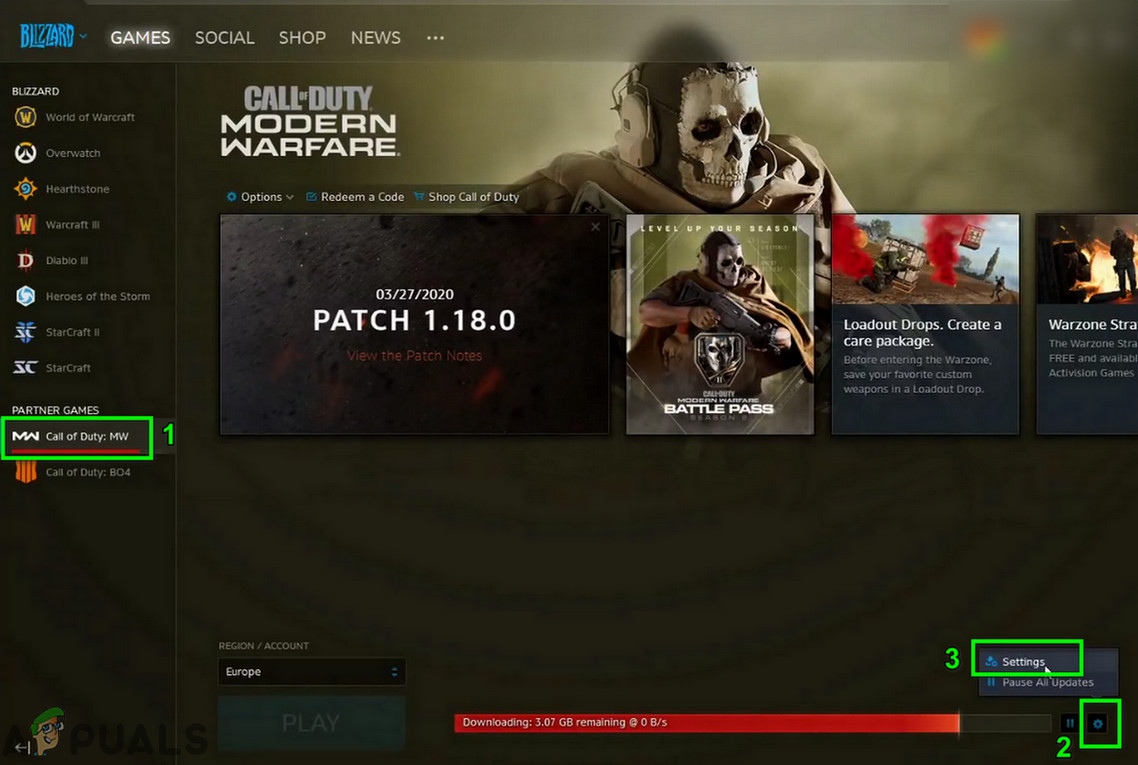Open the StarCraft icon
This screenshot has width=1138, height=765.
coord(25,367)
